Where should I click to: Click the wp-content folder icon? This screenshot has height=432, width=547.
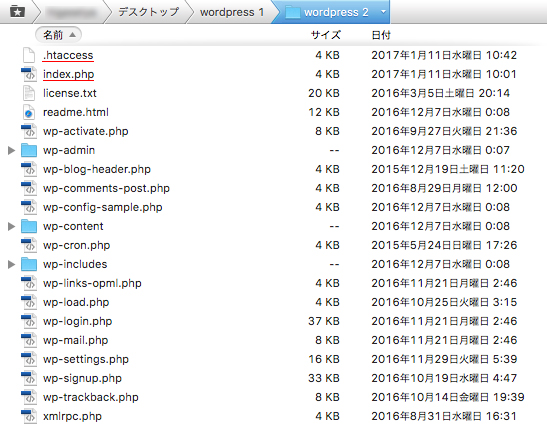coord(29,226)
